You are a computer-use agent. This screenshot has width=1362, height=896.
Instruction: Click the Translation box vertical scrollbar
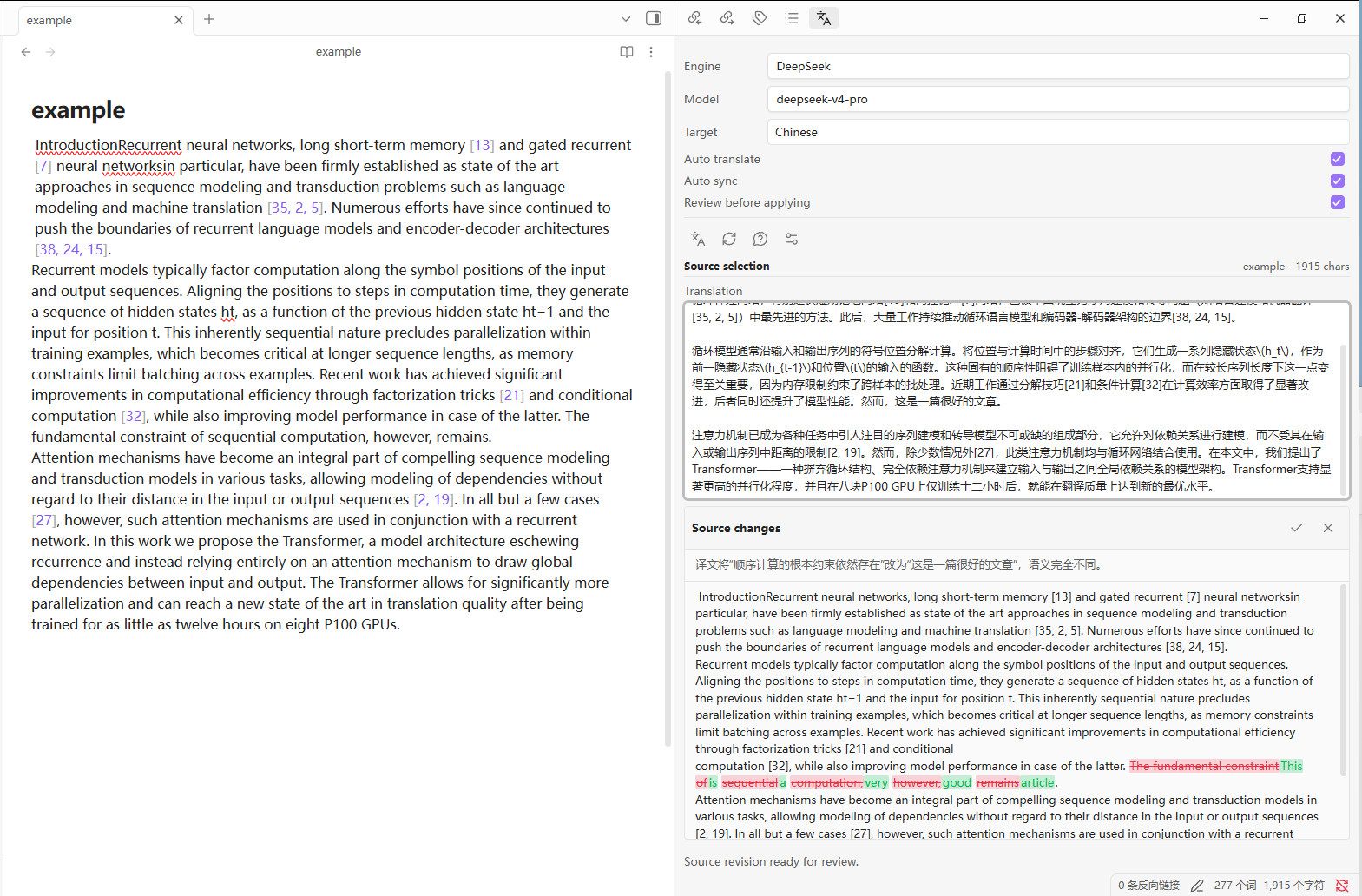pyautogui.click(x=1344, y=419)
